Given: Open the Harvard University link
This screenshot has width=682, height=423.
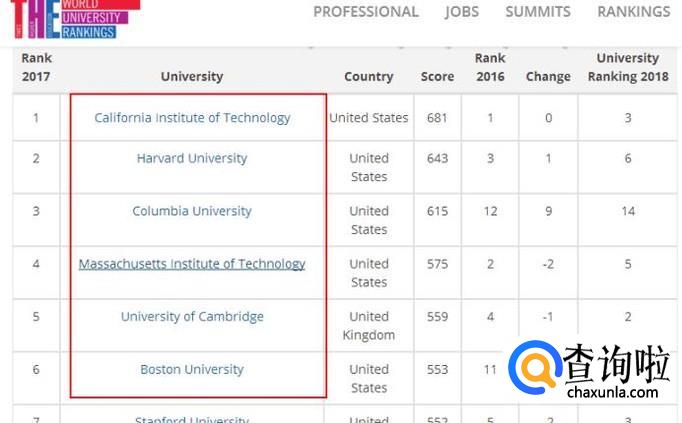Looking at the screenshot, I should [x=192, y=158].
